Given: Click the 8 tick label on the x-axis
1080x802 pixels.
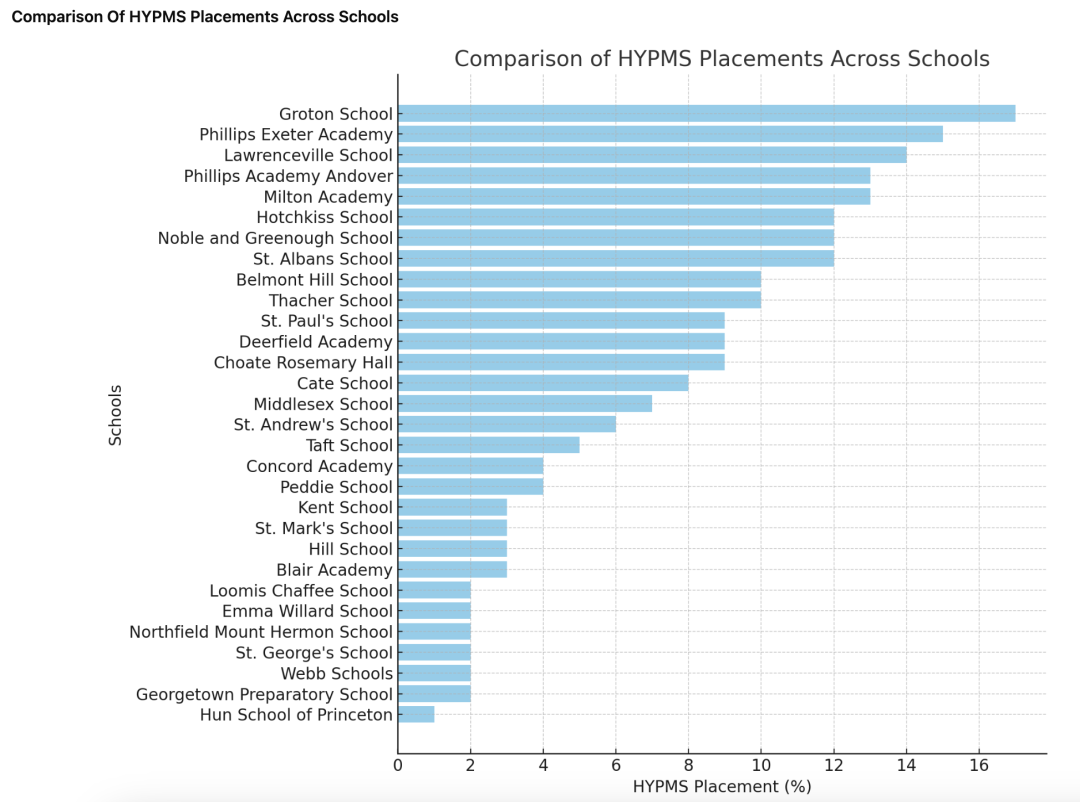Looking at the screenshot, I should tap(688, 766).
